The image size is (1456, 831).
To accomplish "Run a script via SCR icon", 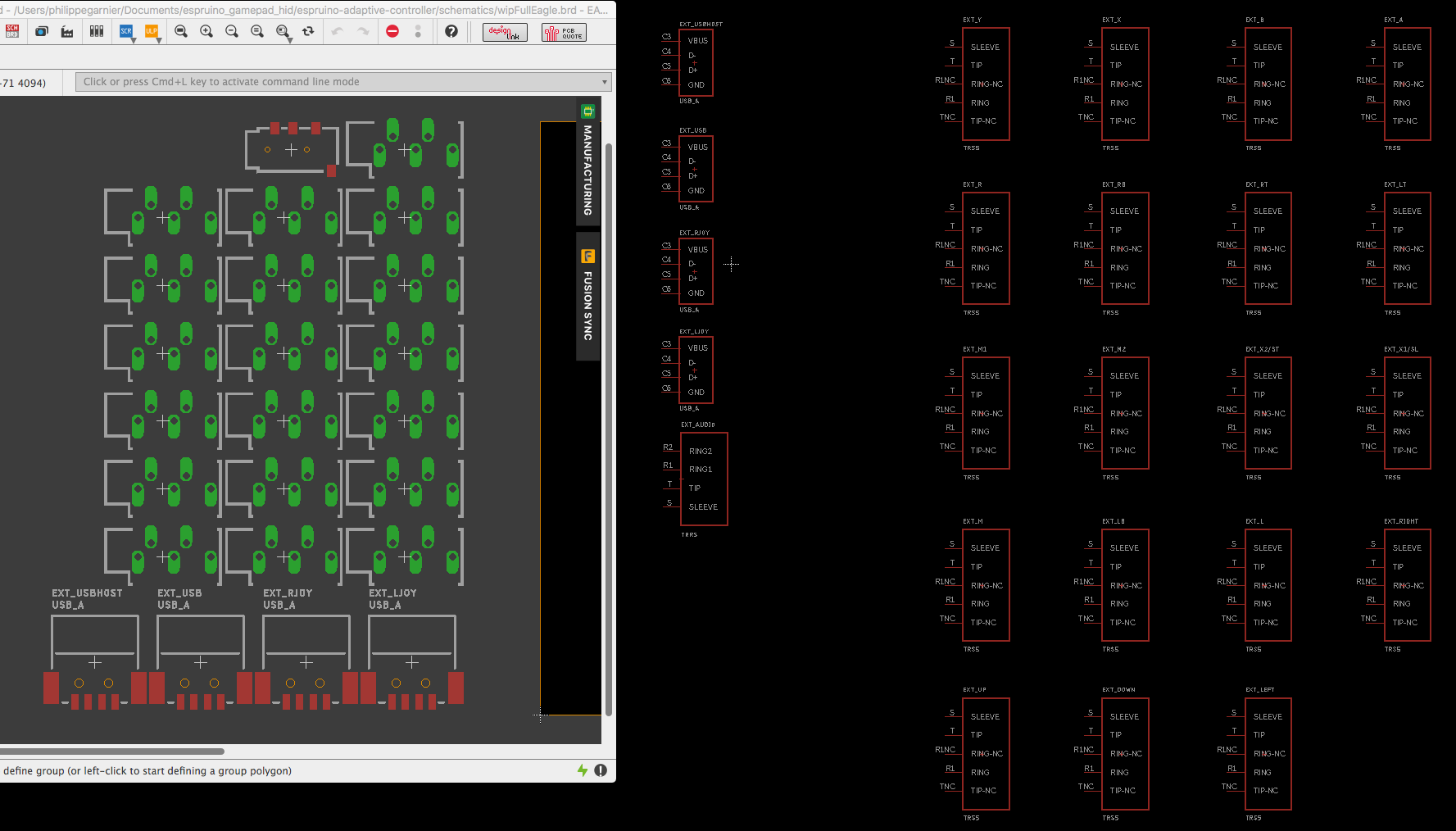I will coord(126,32).
